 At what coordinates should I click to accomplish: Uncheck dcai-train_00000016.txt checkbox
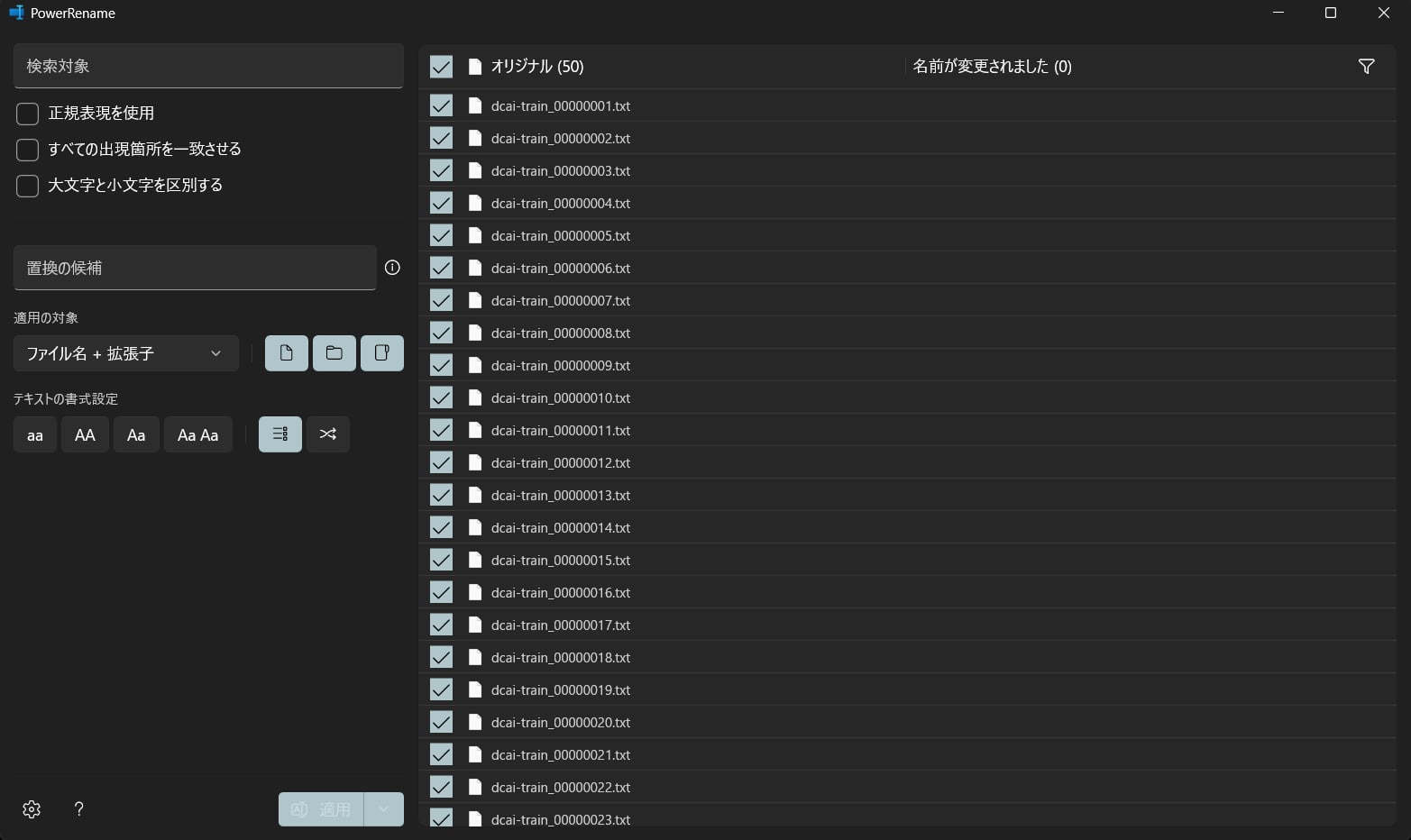[441, 592]
